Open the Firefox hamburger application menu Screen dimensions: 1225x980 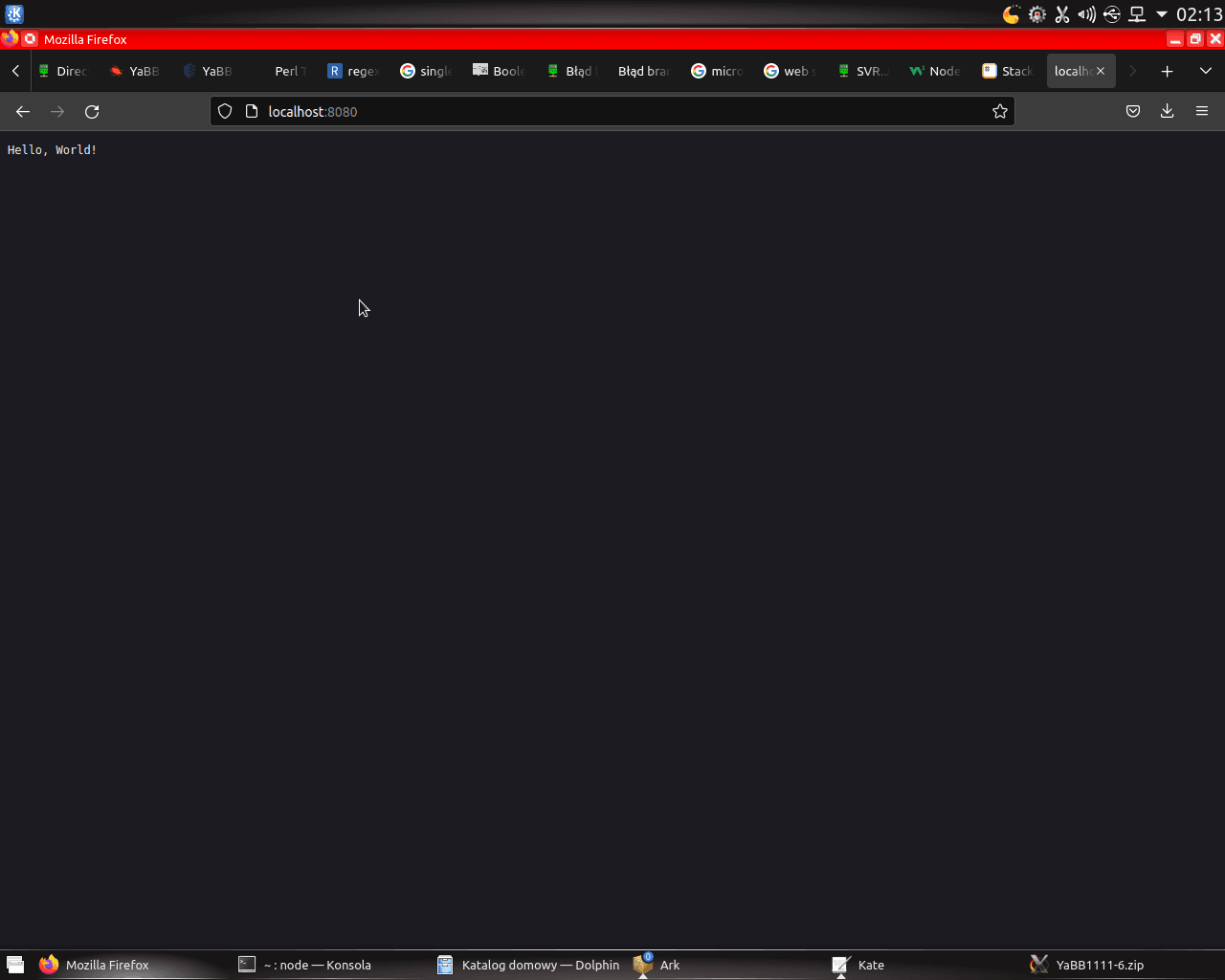pos(1202,112)
